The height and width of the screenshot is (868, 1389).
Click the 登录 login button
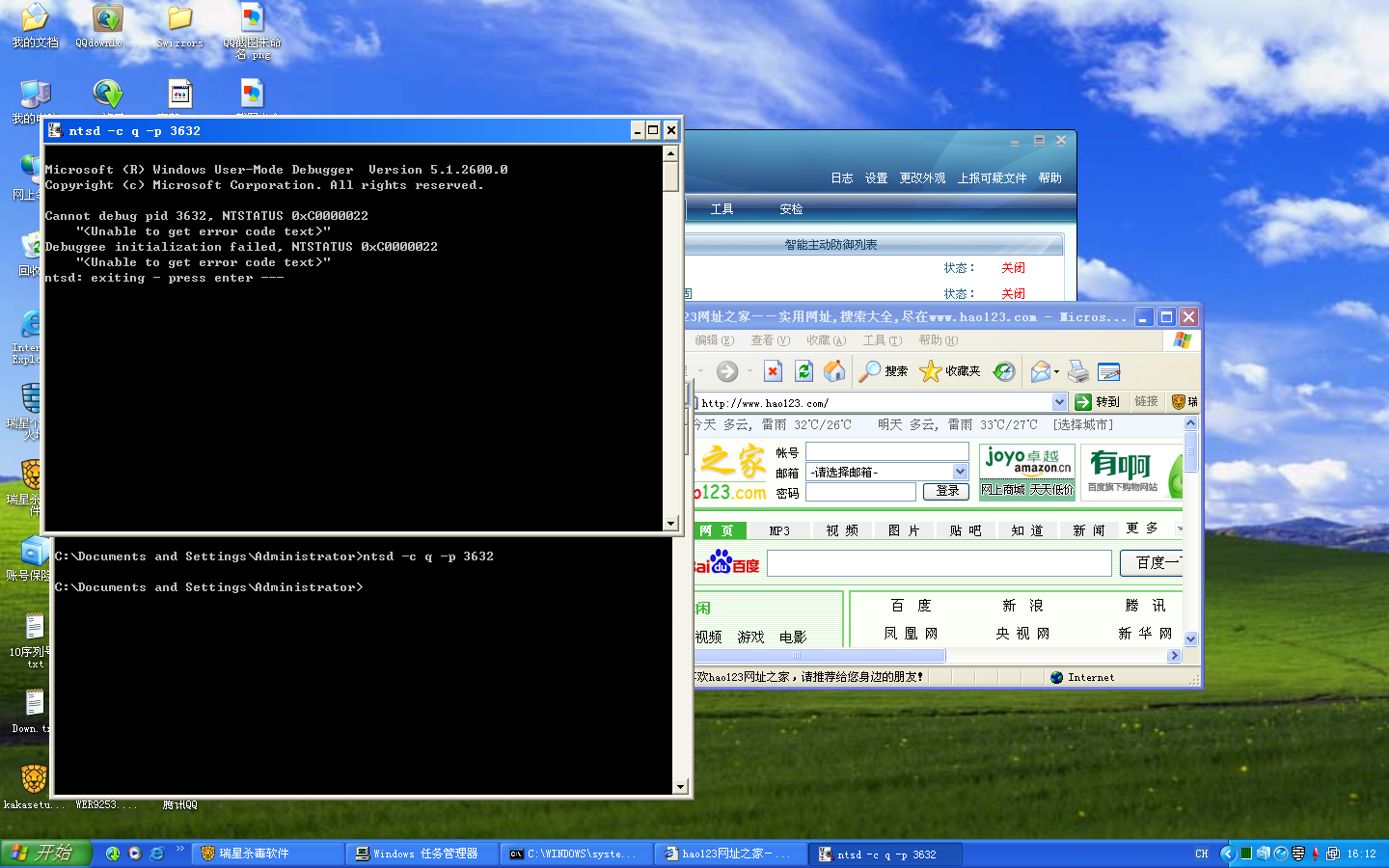point(946,491)
